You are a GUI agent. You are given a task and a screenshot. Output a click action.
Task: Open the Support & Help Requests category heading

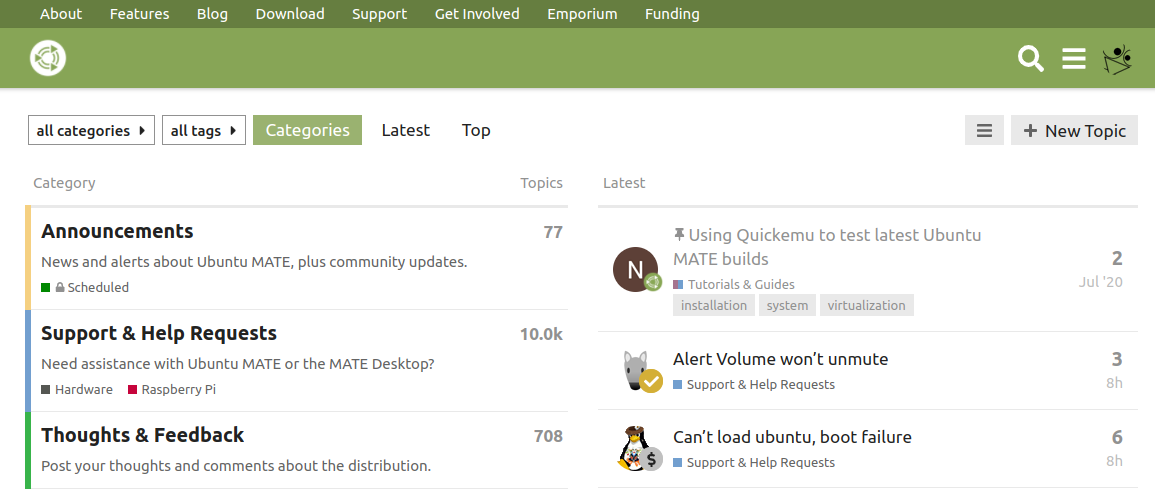(159, 334)
